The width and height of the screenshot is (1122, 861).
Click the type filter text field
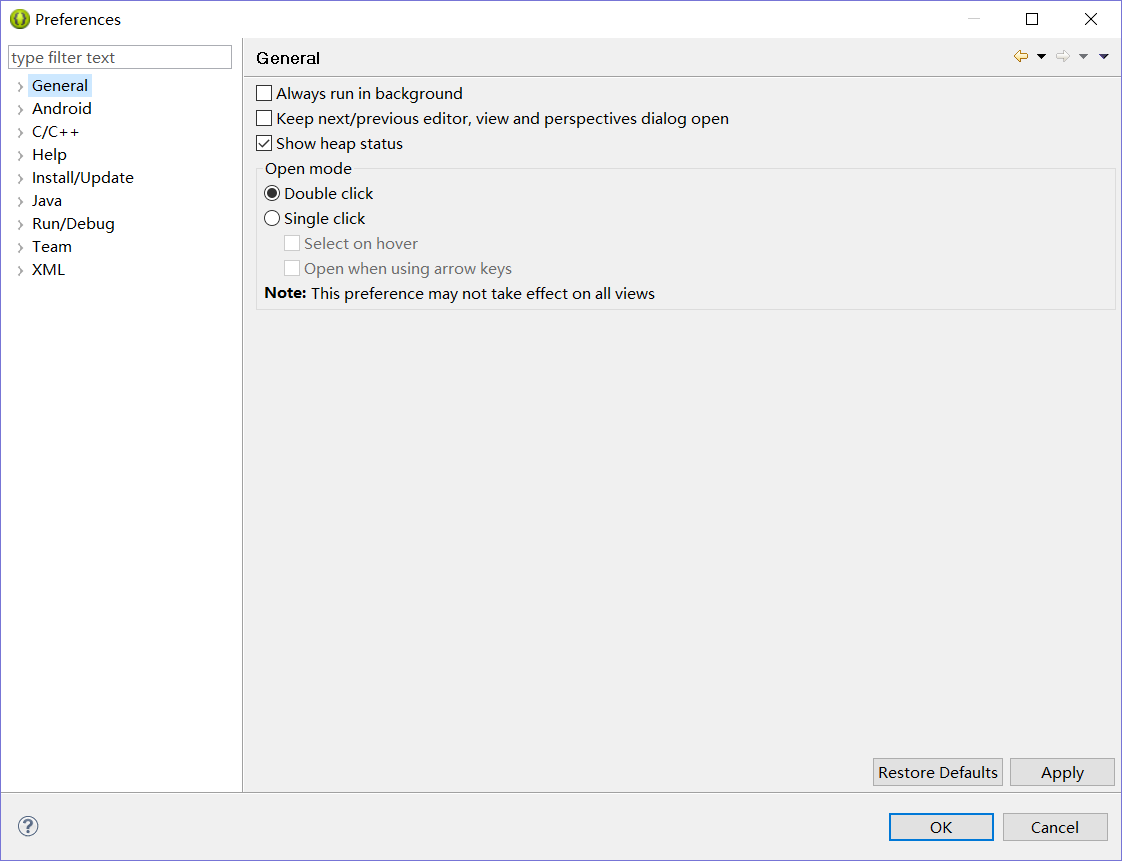coord(119,57)
